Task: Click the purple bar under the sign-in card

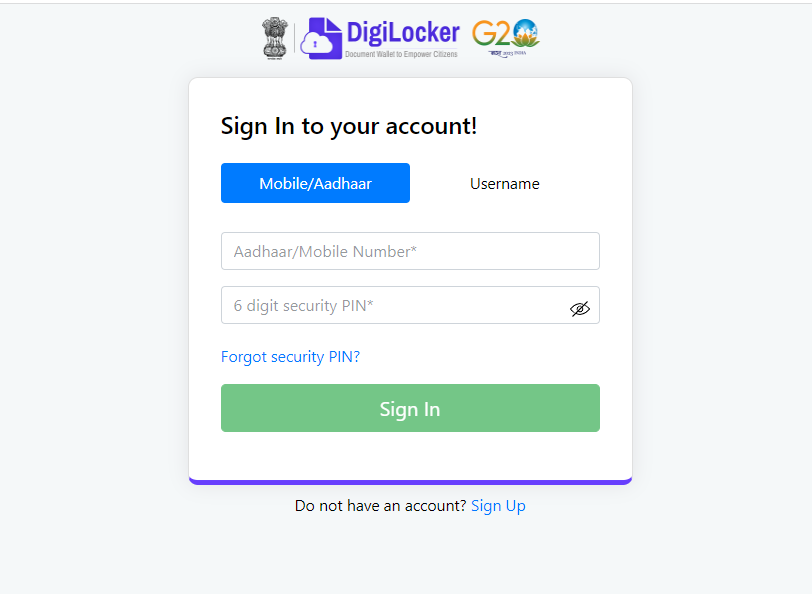Action: pyautogui.click(x=410, y=482)
